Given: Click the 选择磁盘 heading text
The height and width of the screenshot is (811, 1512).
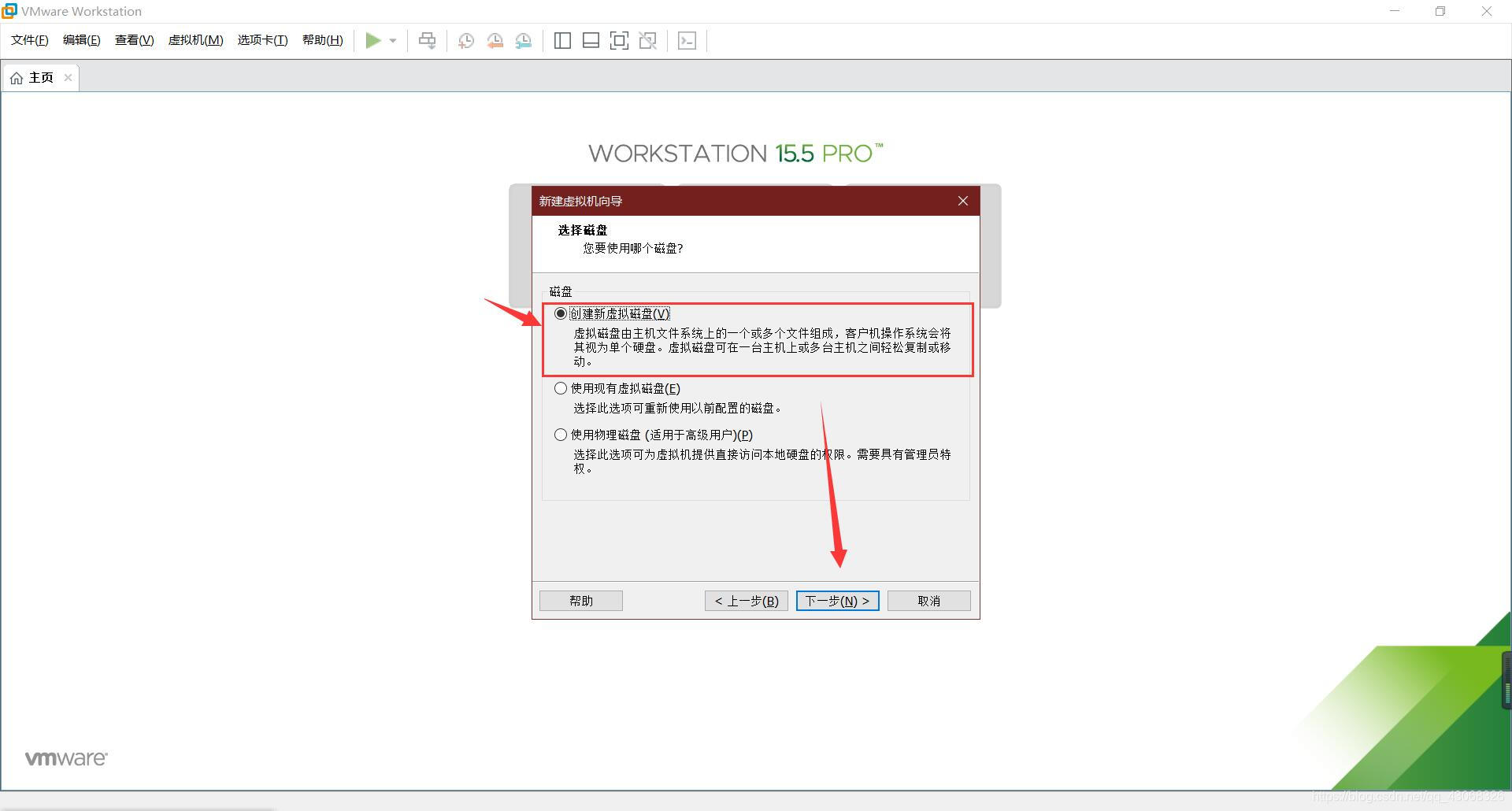Looking at the screenshot, I should (x=583, y=230).
